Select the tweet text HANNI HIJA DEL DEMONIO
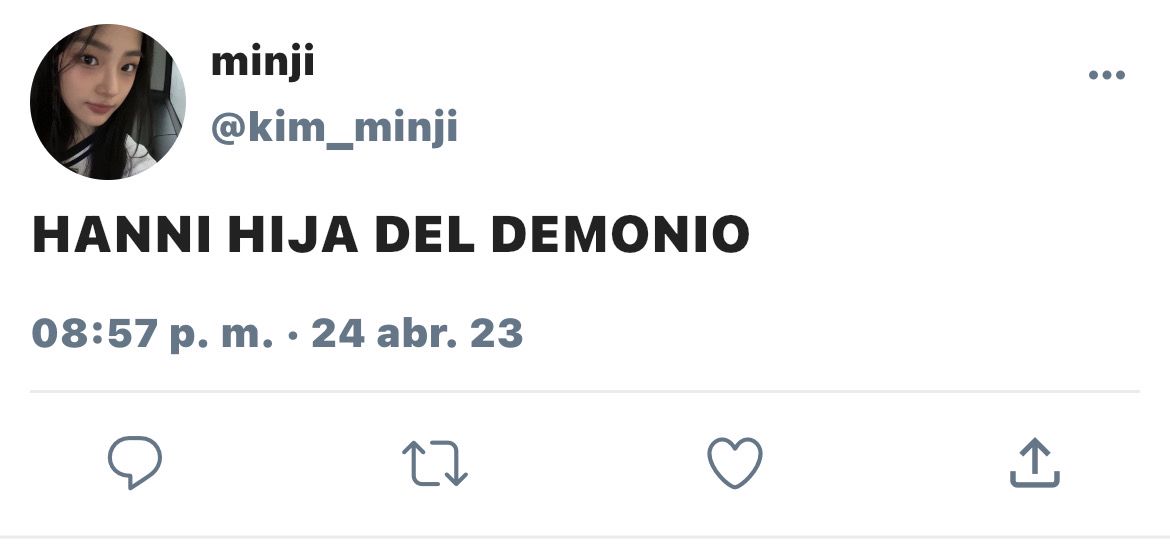1170x555 pixels. (x=390, y=234)
